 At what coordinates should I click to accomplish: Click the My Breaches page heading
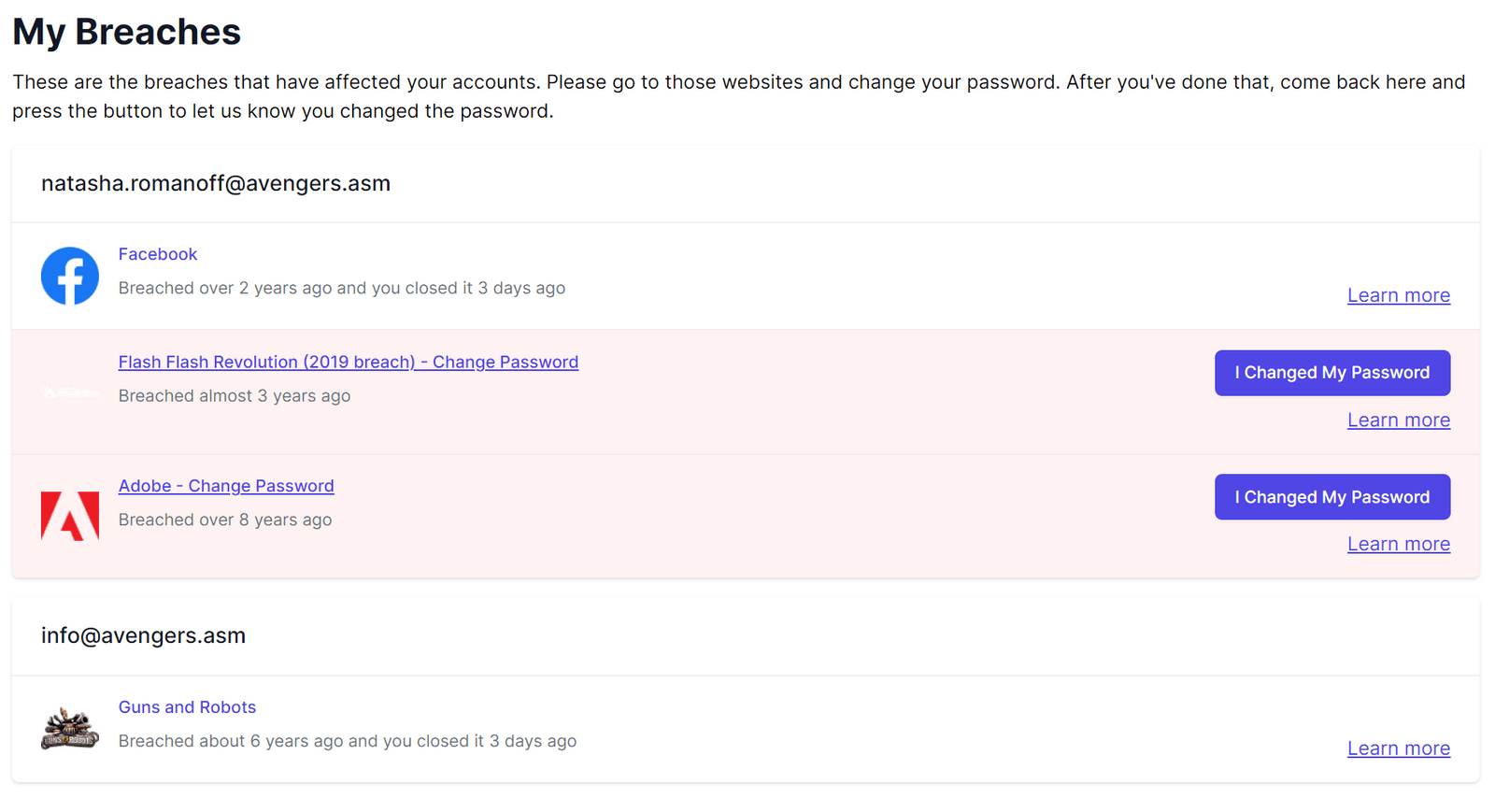click(x=127, y=32)
